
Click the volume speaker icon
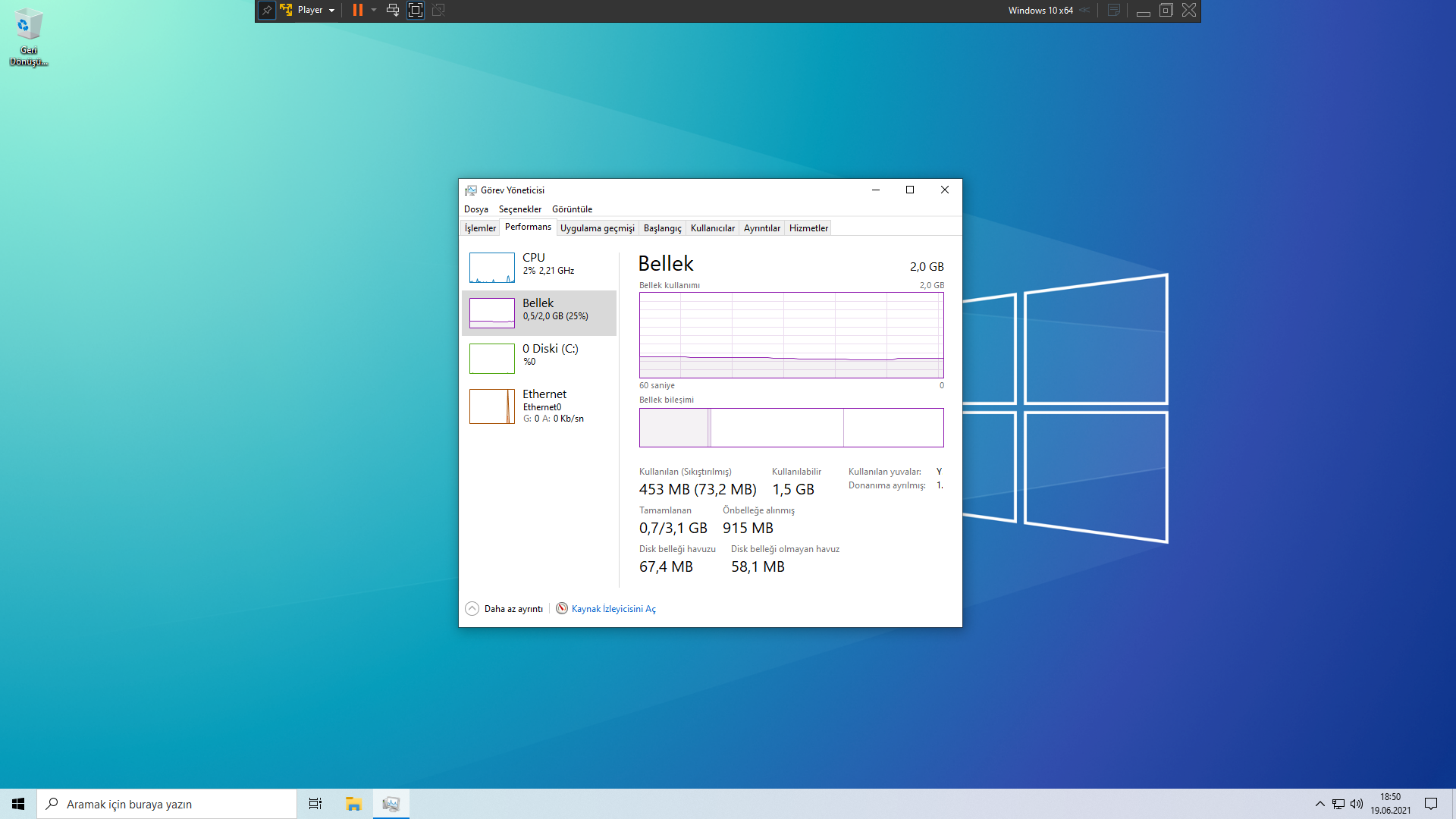[1357, 804]
